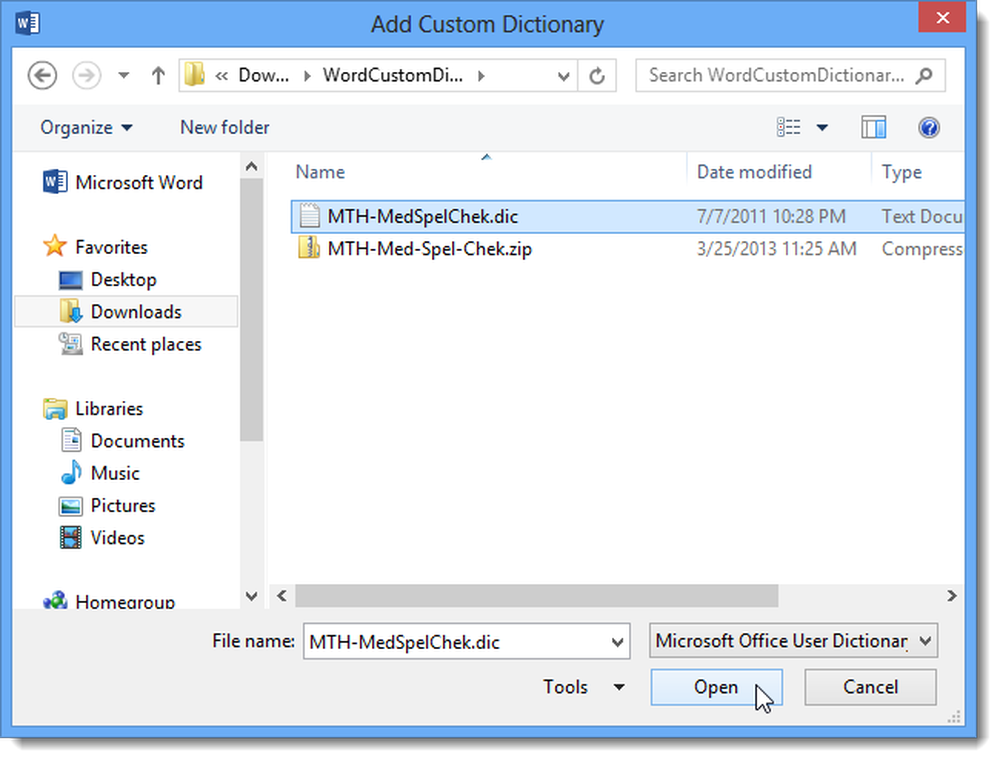Select Homegroup in navigation pane
This screenshot has height=761, width=1000.
click(x=124, y=601)
